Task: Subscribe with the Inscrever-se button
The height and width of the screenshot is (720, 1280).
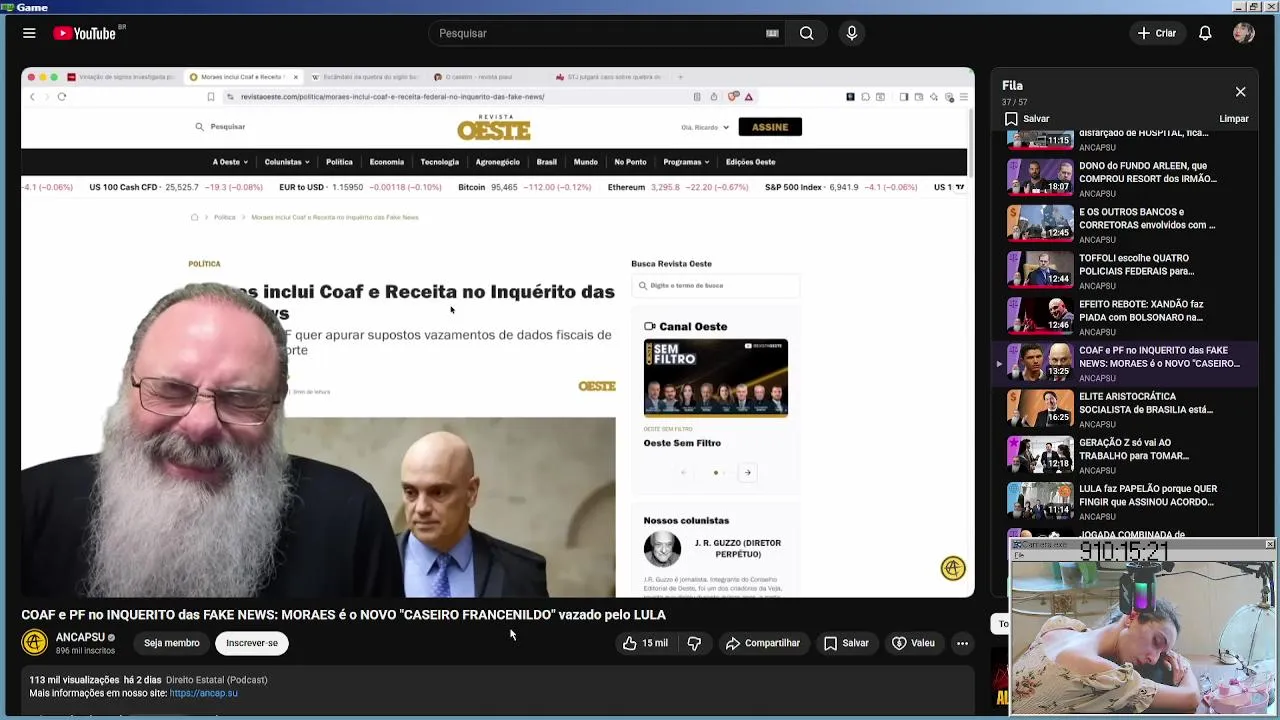Action: click(252, 643)
